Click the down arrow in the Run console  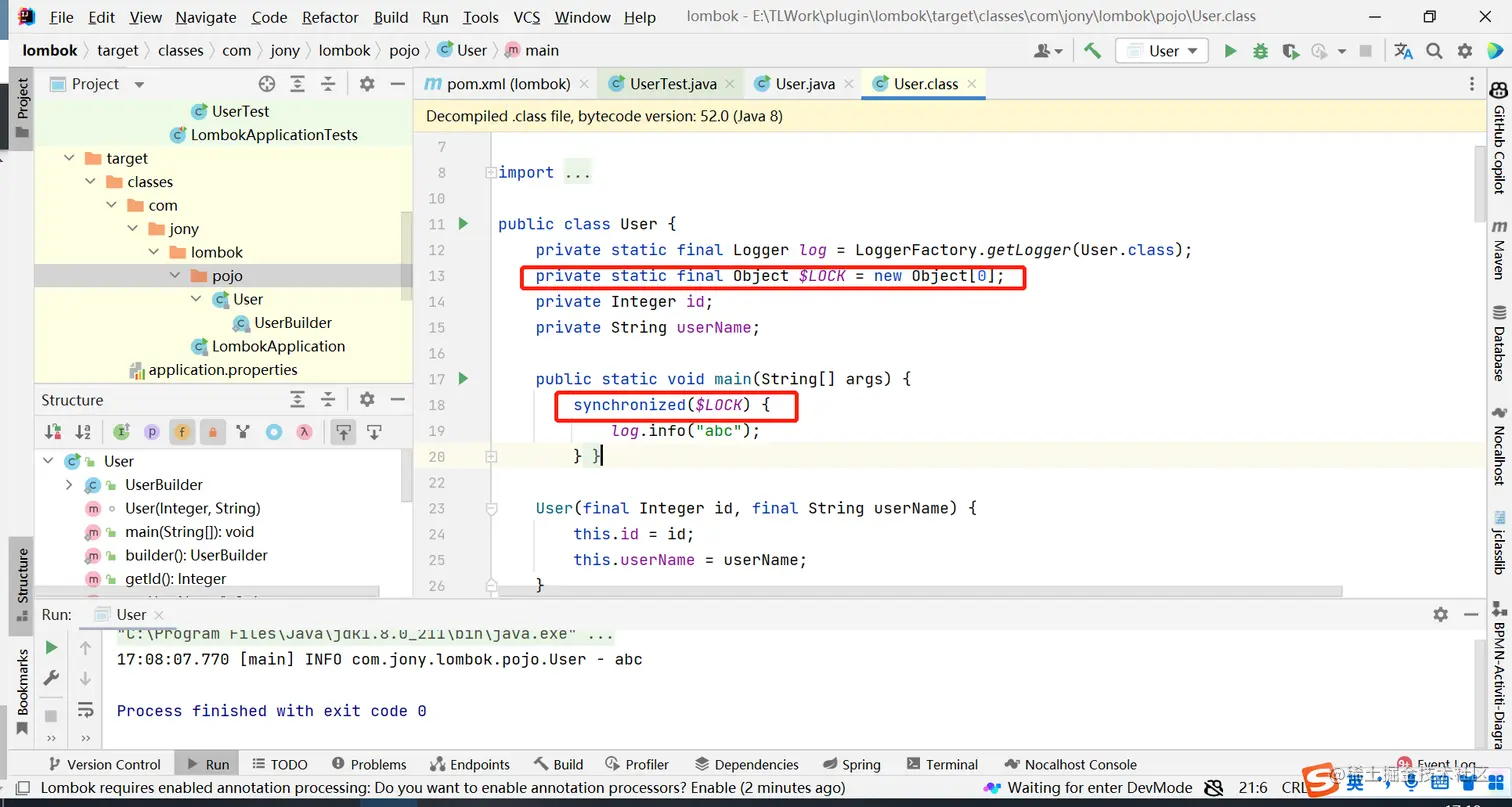86,679
